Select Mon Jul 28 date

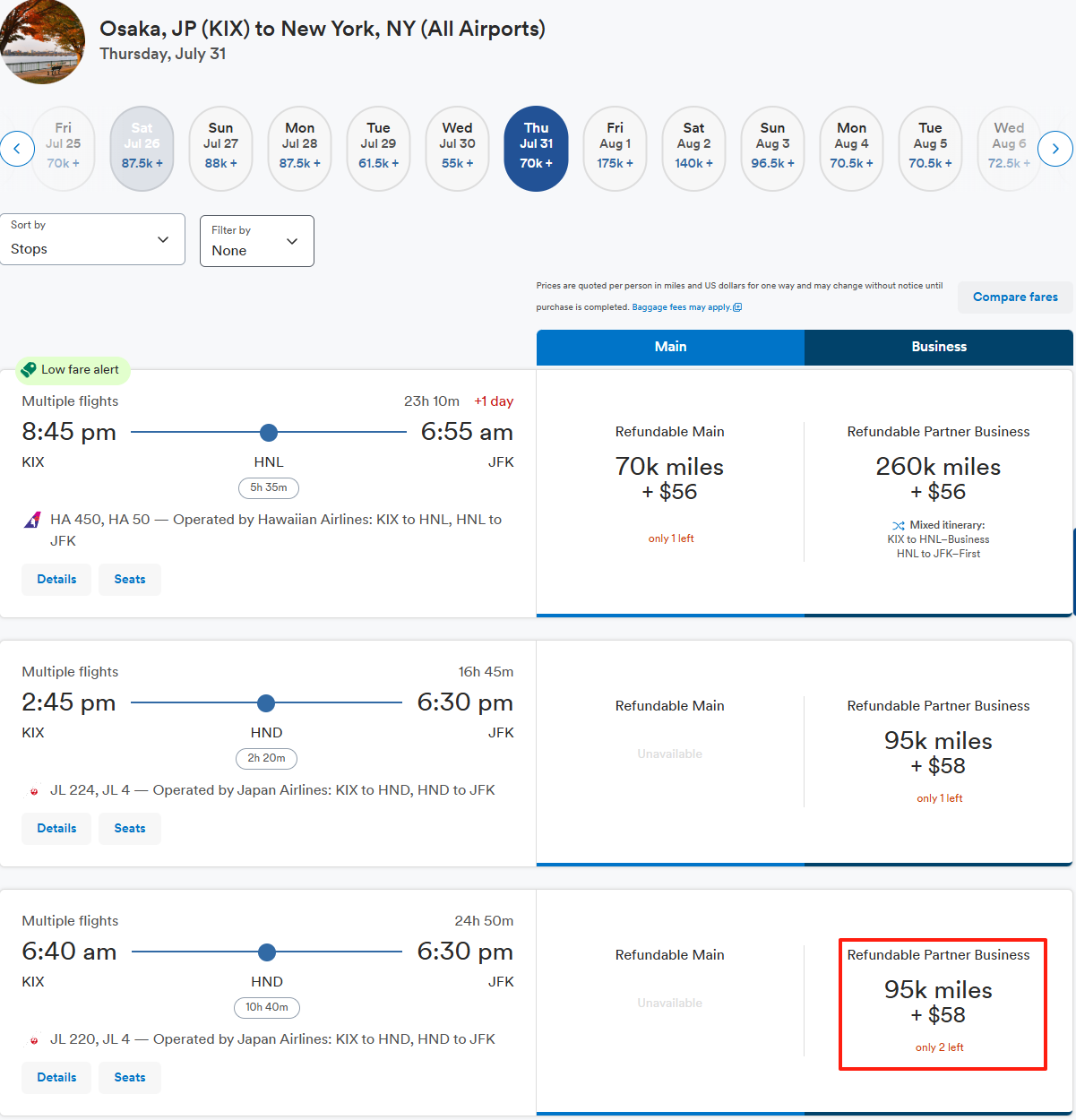[x=299, y=149]
